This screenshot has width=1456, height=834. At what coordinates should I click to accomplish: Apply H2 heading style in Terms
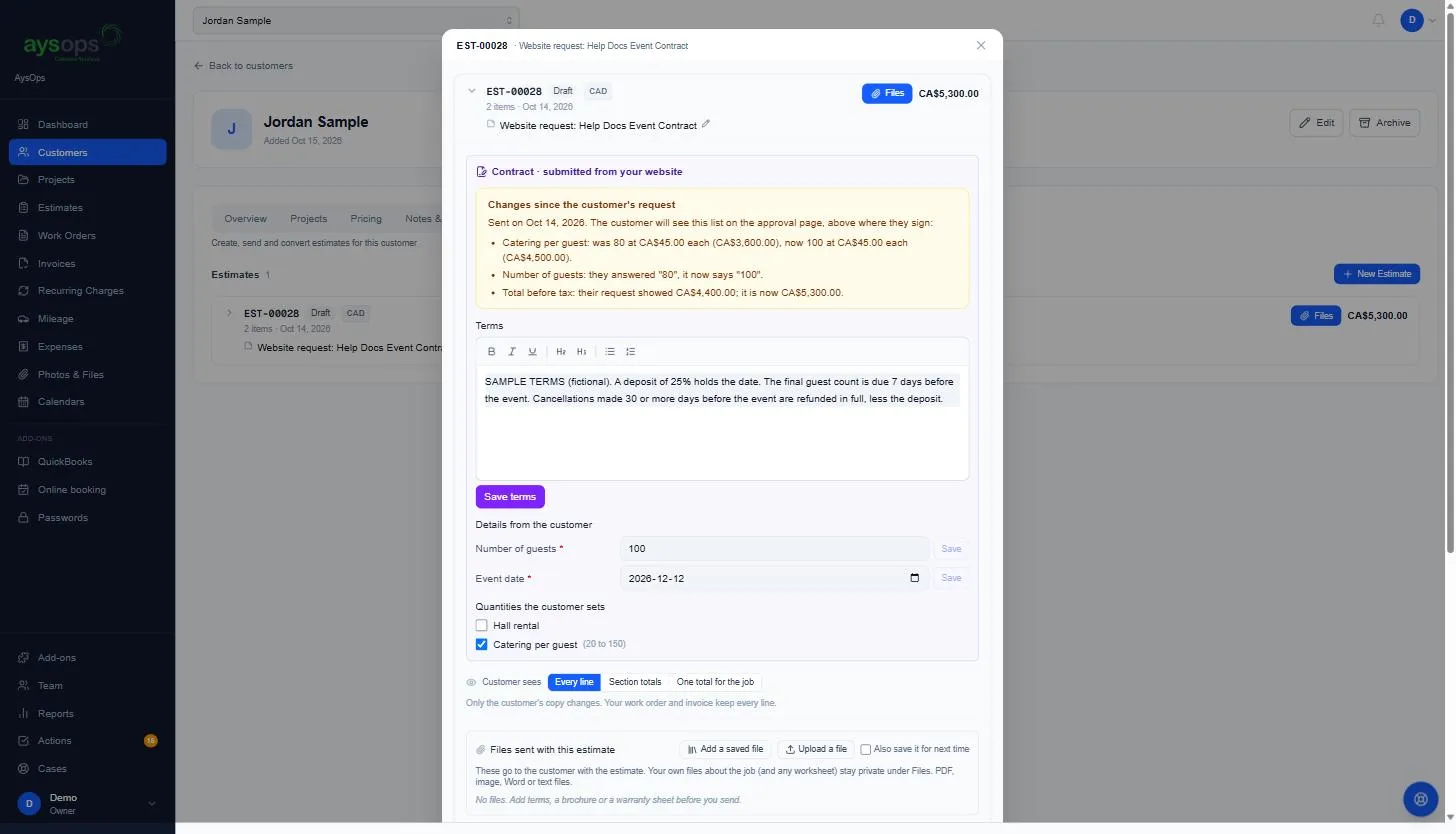pyautogui.click(x=561, y=352)
